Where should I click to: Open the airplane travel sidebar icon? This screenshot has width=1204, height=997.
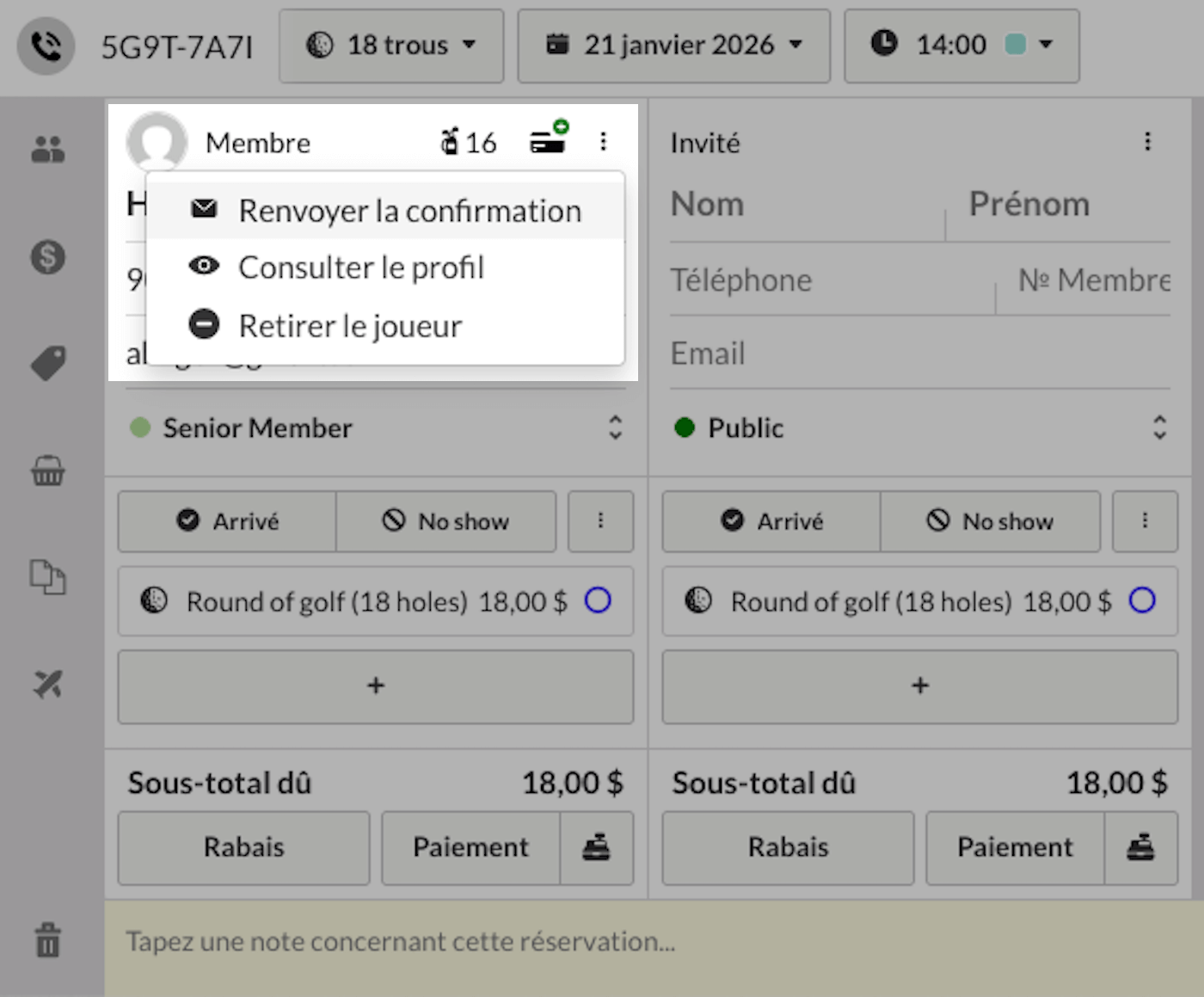point(48,685)
